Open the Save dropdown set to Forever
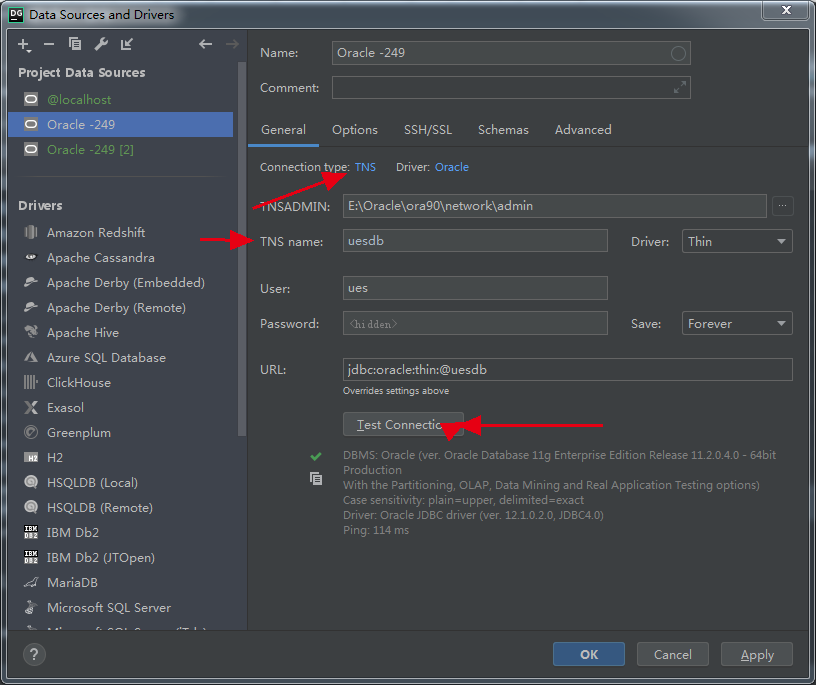This screenshot has height=685, width=816. [x=737, y=323]
